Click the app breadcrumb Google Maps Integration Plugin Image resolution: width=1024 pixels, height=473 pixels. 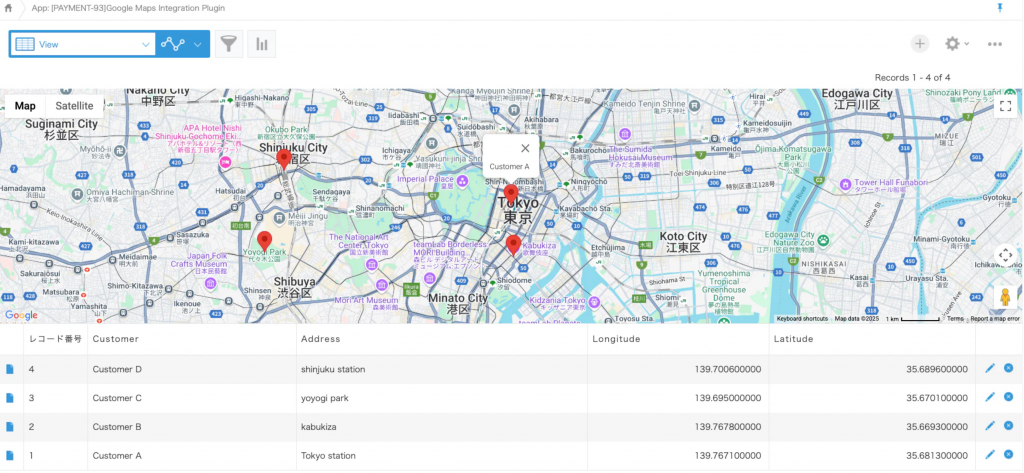(128, 8)
